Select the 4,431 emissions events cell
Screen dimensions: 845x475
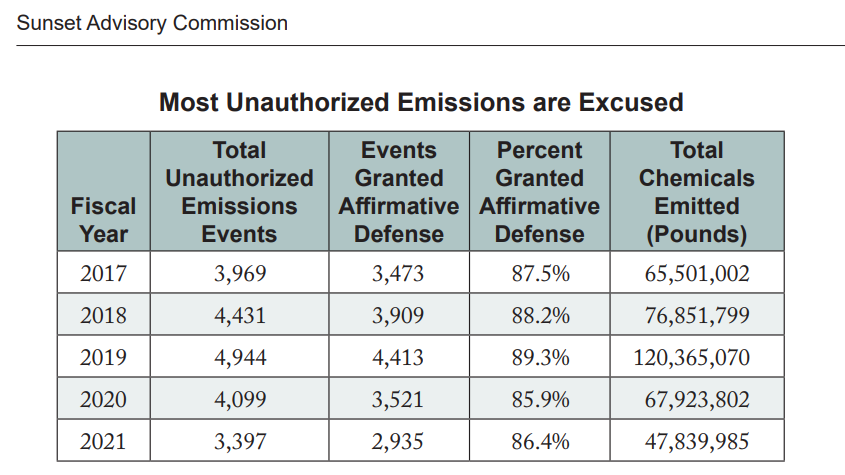(x=240, y=315)
